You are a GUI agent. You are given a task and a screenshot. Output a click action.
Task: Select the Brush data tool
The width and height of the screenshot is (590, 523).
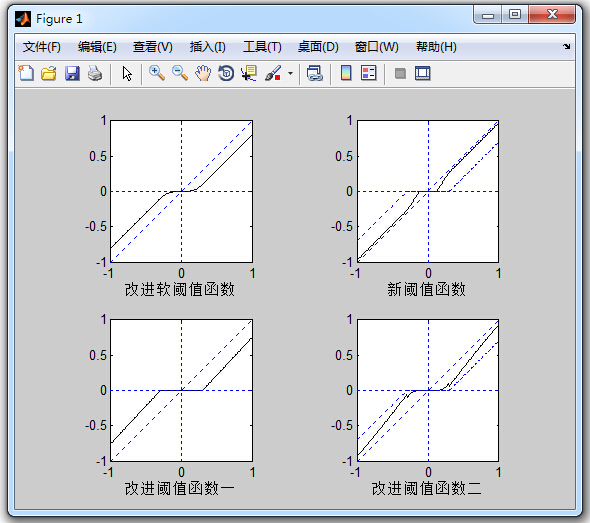(273, 73)
